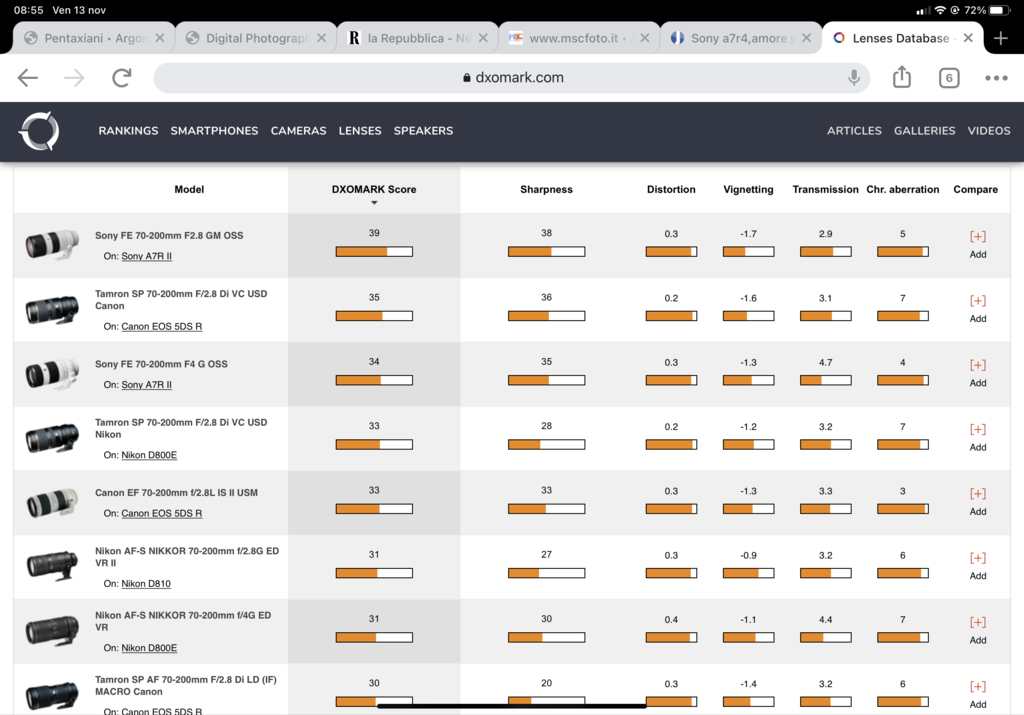
Task: Click DXOMARK score value 35
Action: coord(374,297)
